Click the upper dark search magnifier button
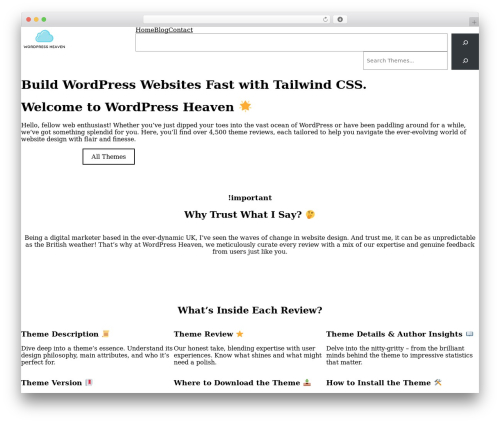 pos(465,42)
